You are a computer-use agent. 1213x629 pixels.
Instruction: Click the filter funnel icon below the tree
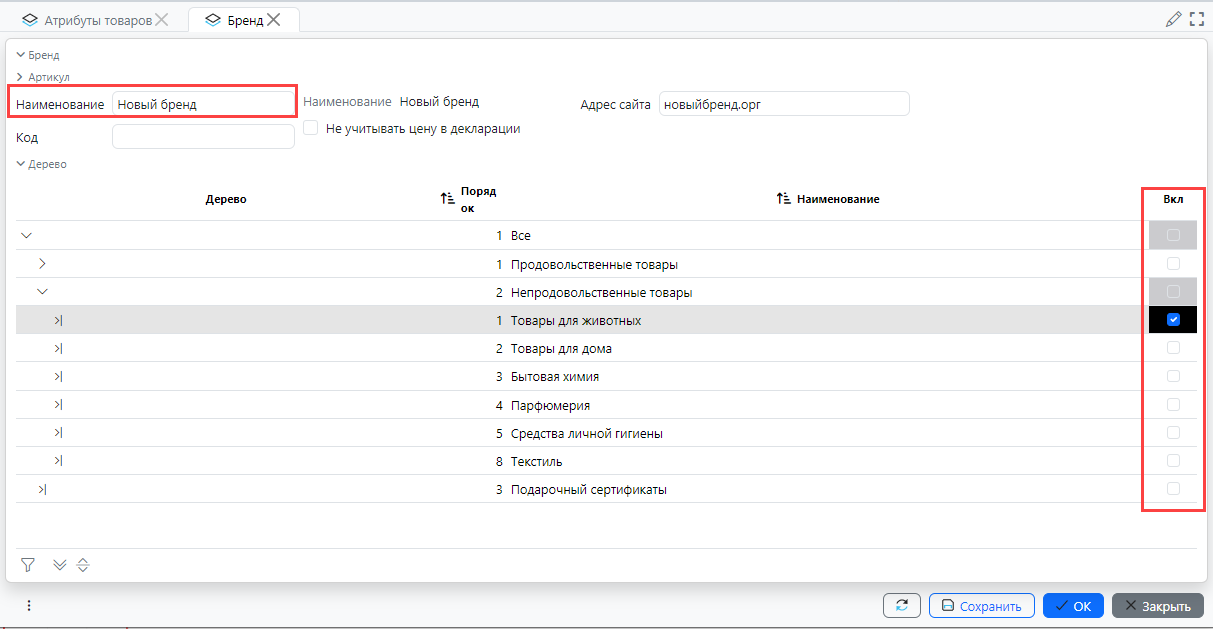28,565
